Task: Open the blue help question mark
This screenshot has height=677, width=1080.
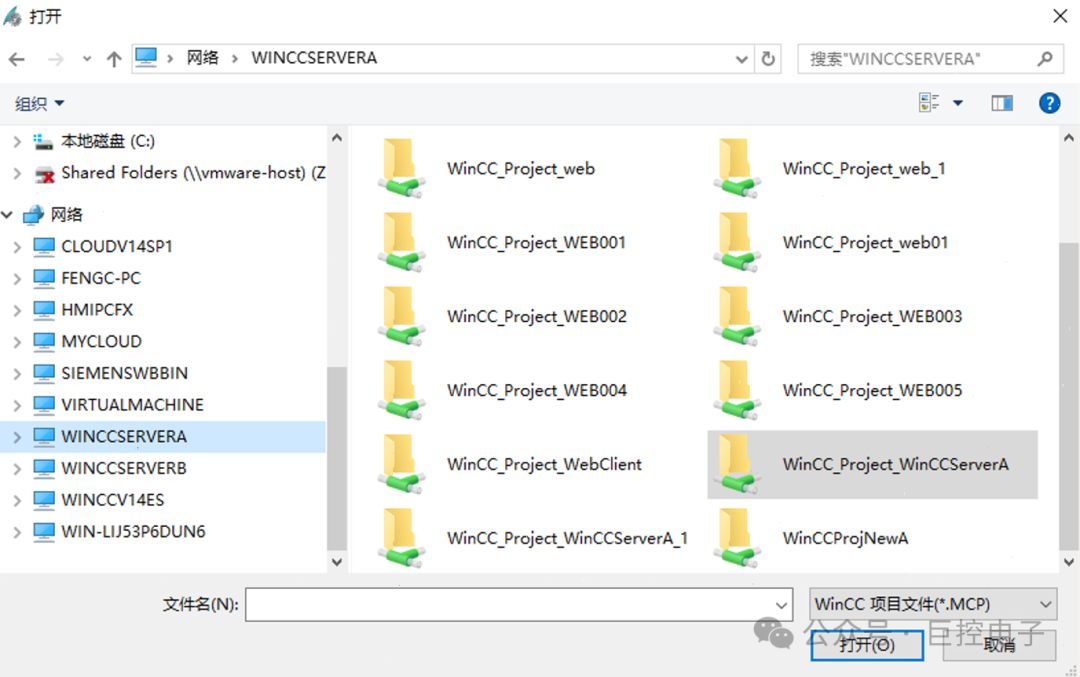Action: (x=1049, y=103)
